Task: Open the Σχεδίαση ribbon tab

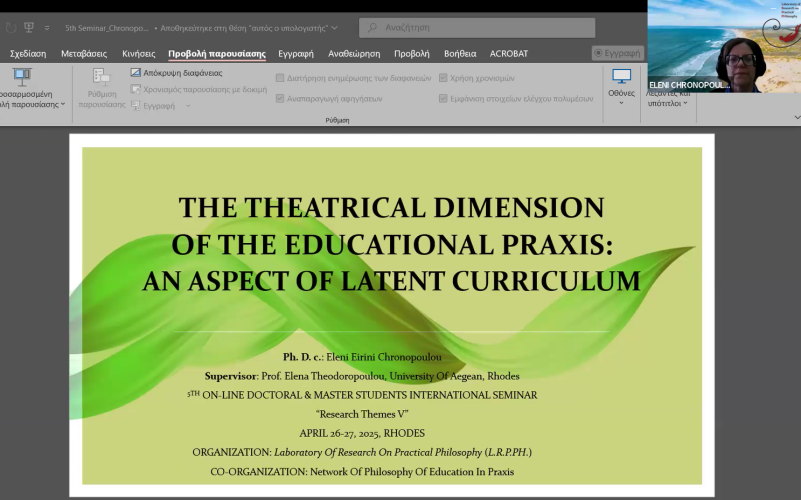Action: pos(28,54)
